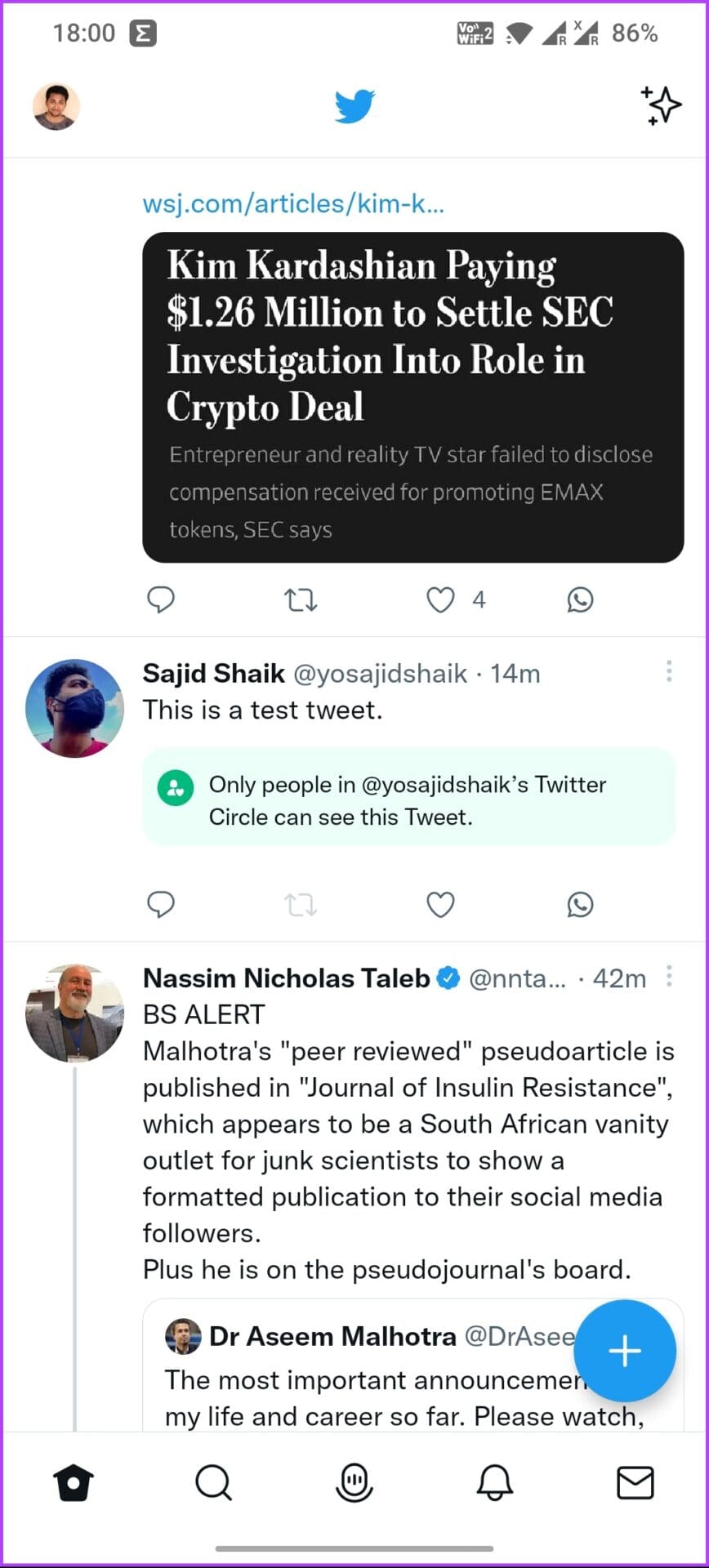Retweet the Kim Kardashian article tweet

pos(301,600)
